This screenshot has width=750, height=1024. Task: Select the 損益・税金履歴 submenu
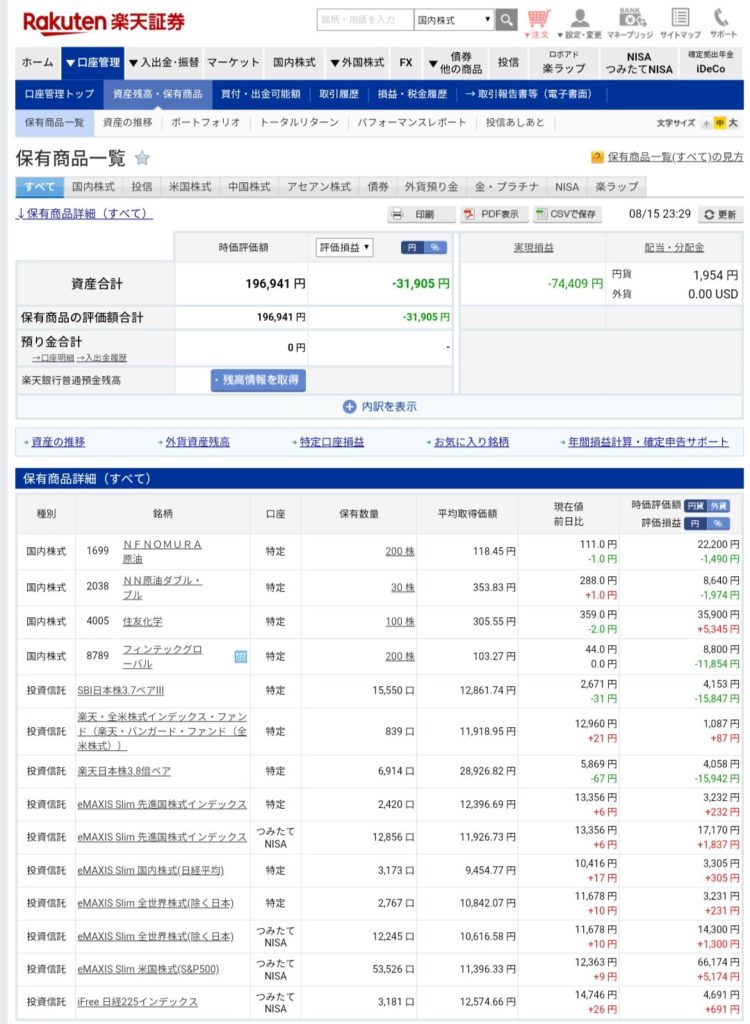412,94
